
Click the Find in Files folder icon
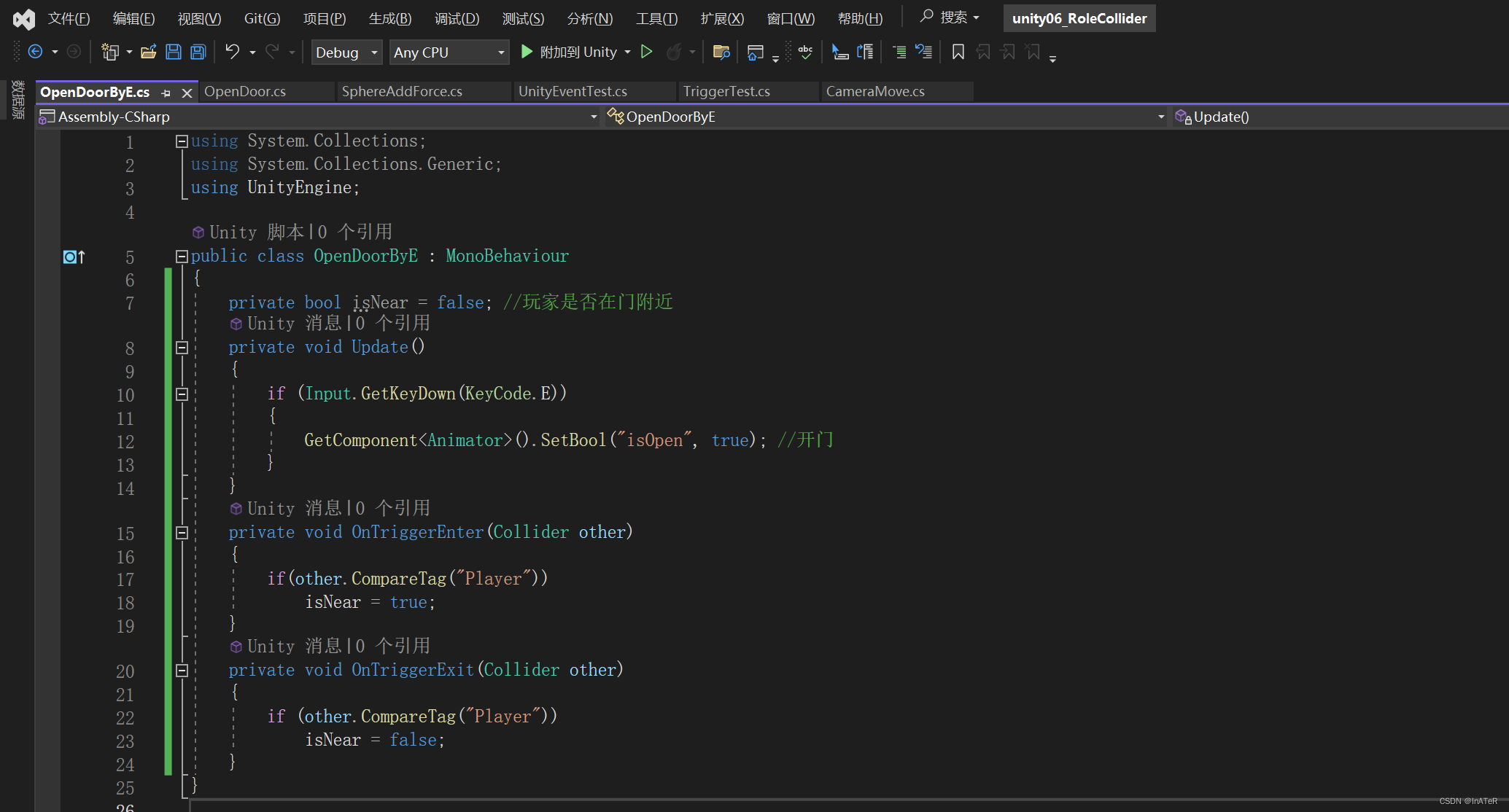click(x=721, y=52)
